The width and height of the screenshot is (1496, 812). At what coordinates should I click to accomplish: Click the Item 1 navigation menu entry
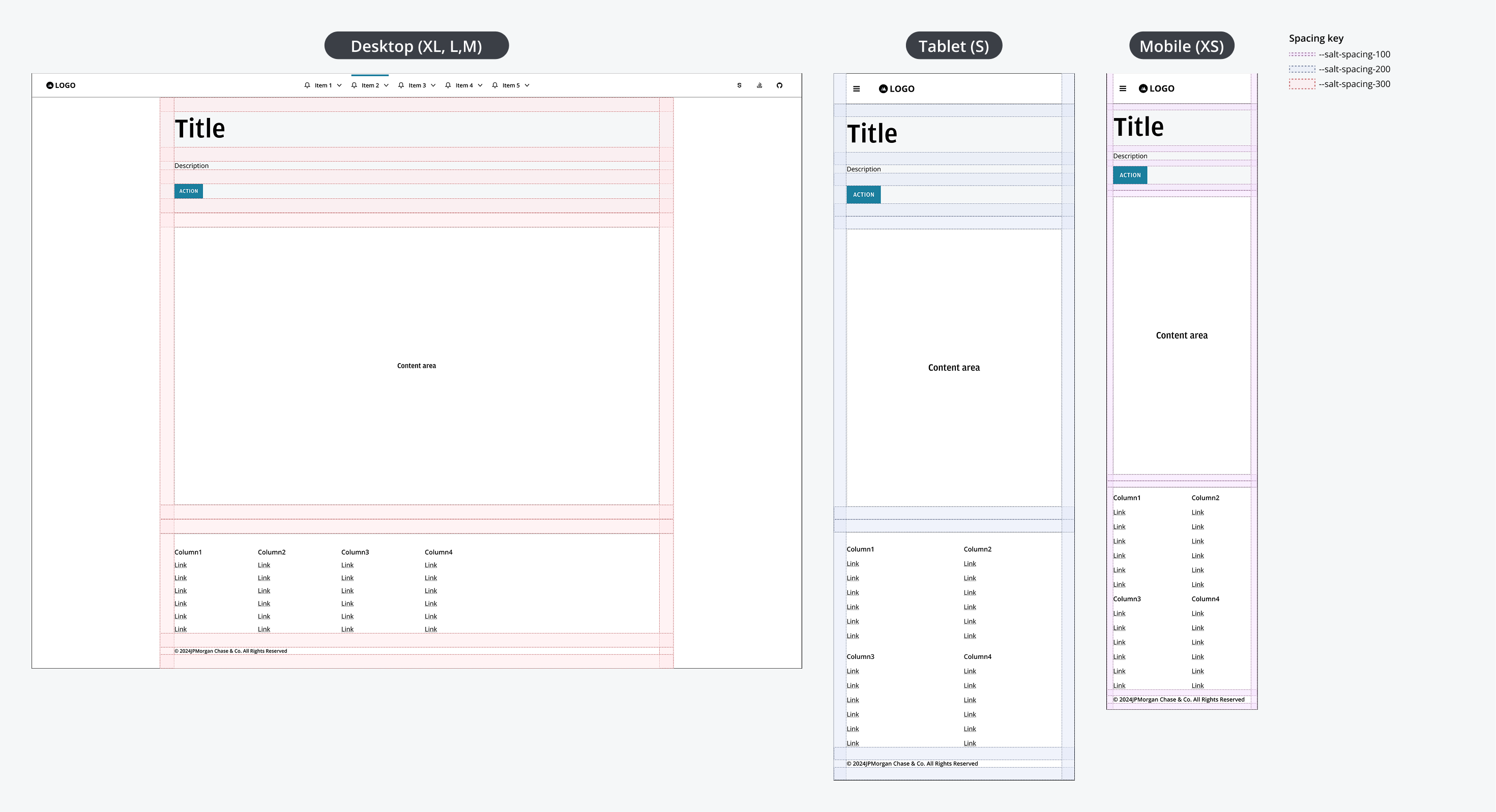323,85
